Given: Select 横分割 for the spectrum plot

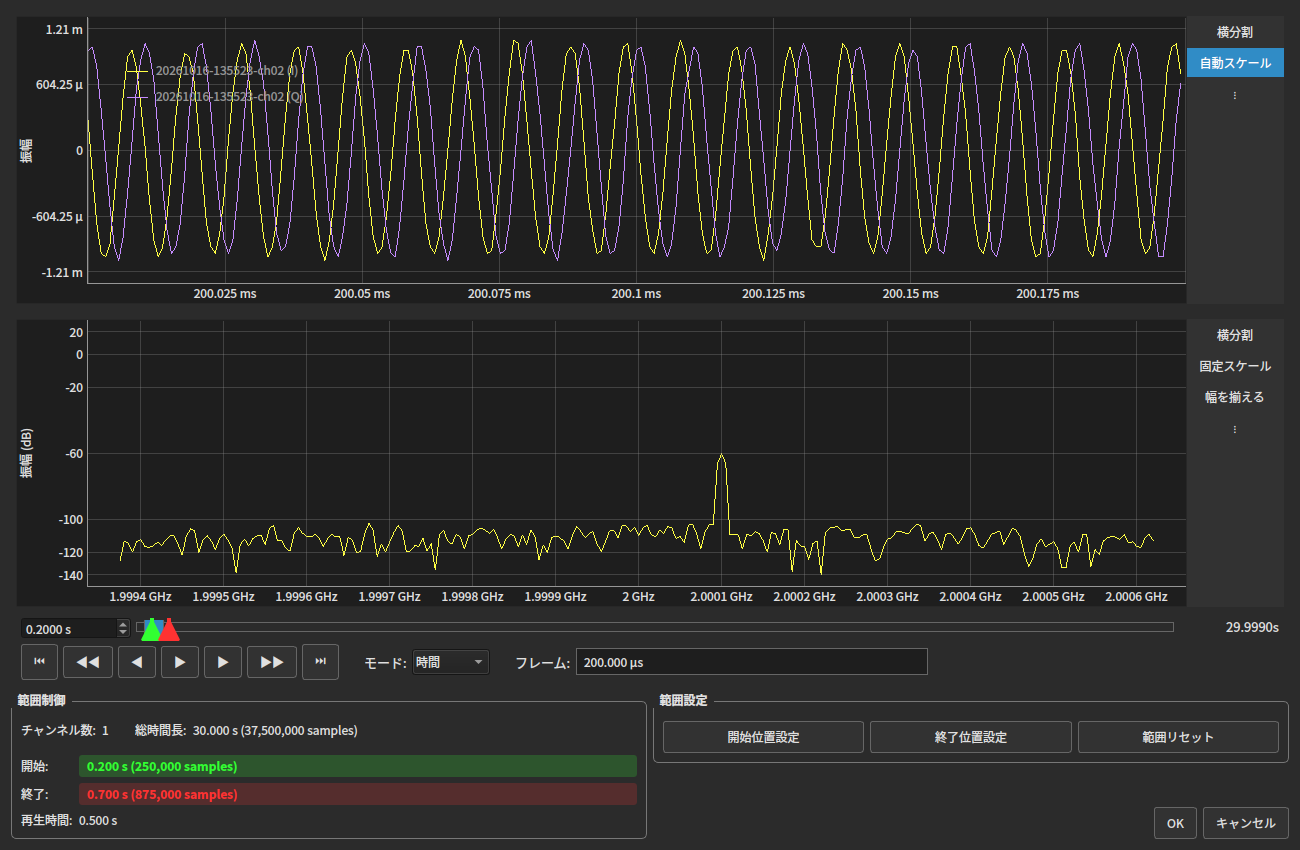Looking at the screenshot, I should point(1235,335).
